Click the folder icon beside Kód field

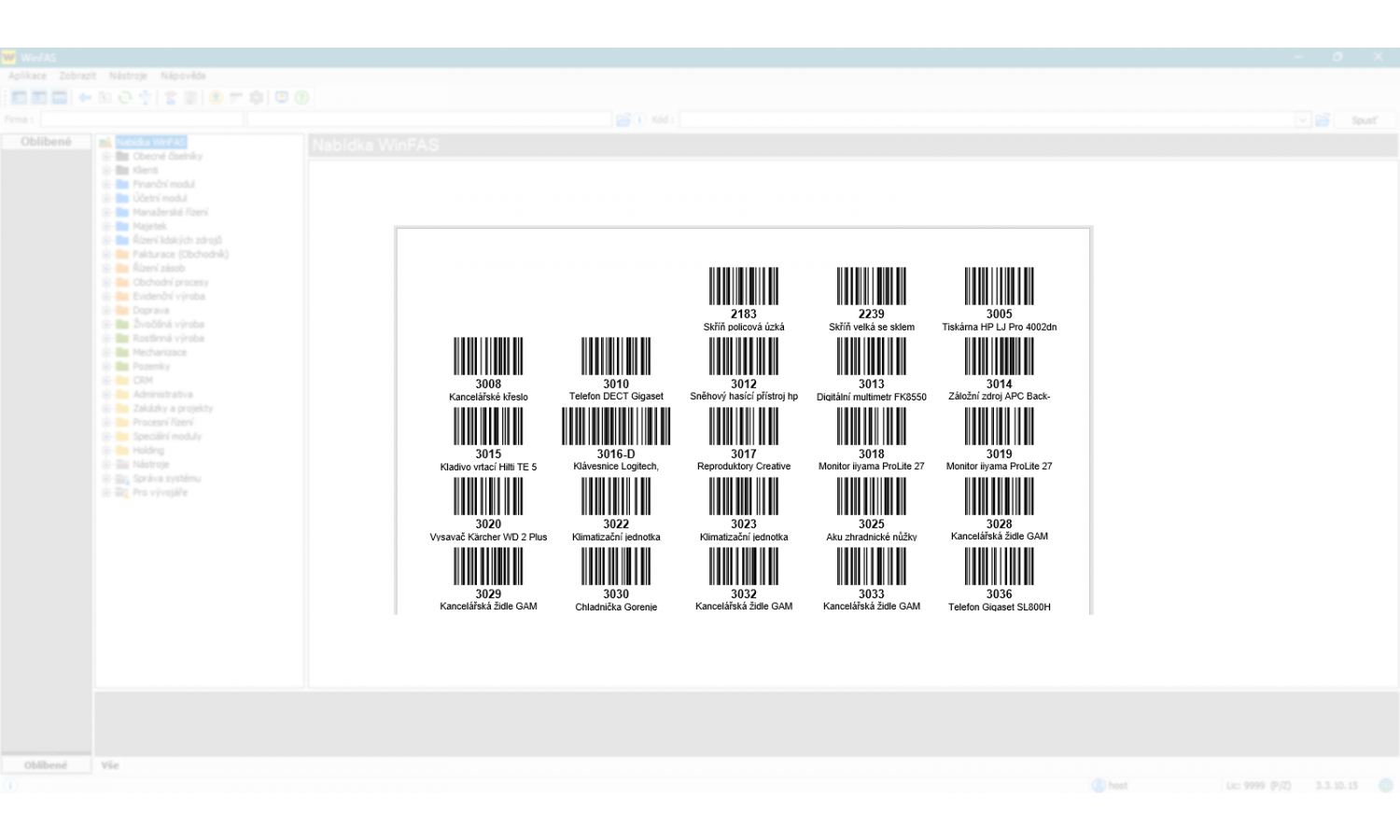1323,119
